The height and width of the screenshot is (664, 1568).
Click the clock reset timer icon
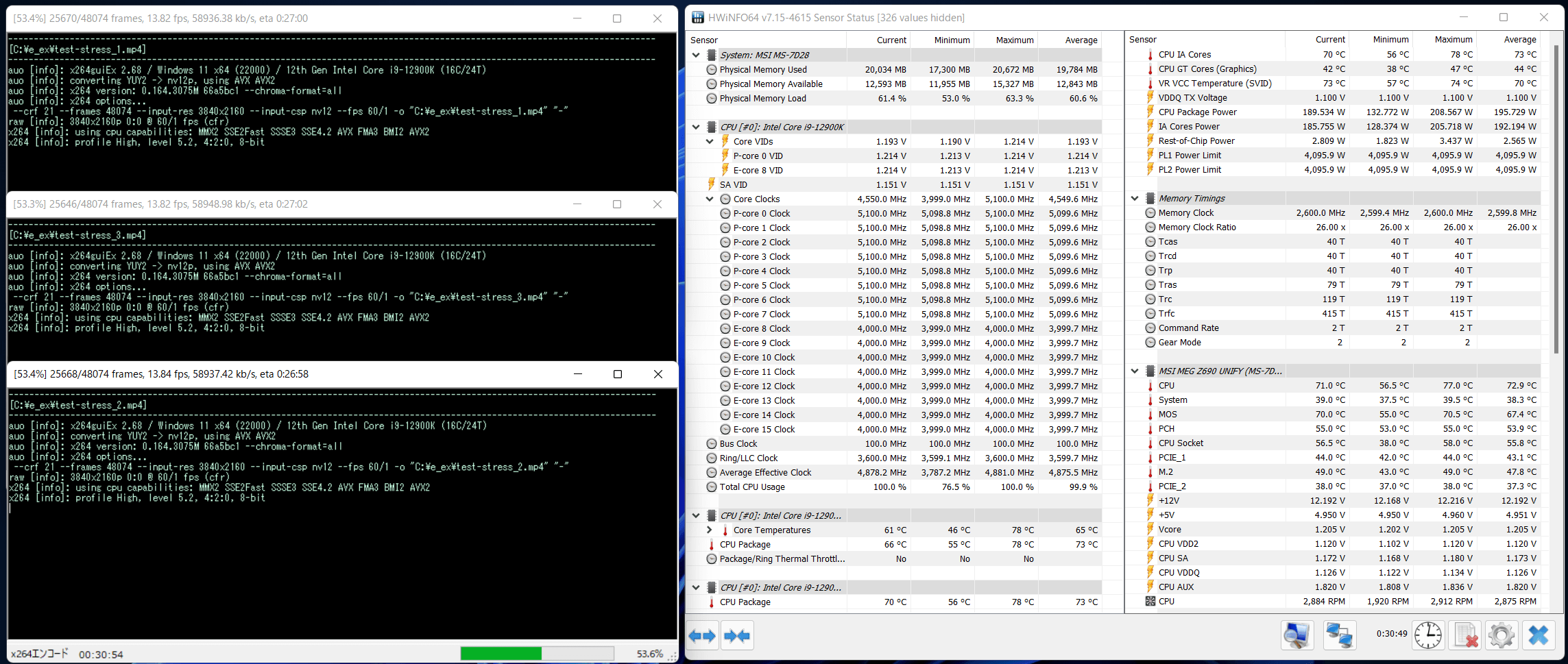1428,635
